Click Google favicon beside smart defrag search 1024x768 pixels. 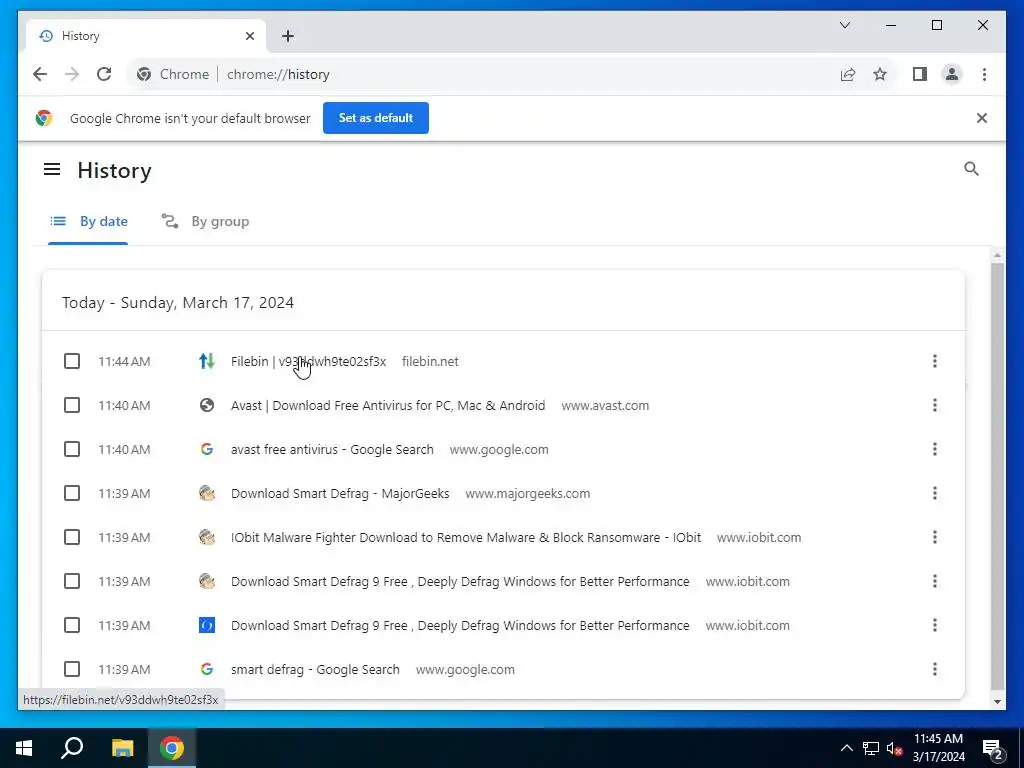[206, 669]
